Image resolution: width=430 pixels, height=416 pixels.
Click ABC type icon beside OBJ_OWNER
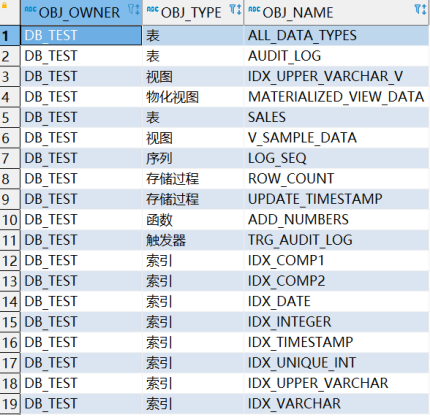click(30, 9)
